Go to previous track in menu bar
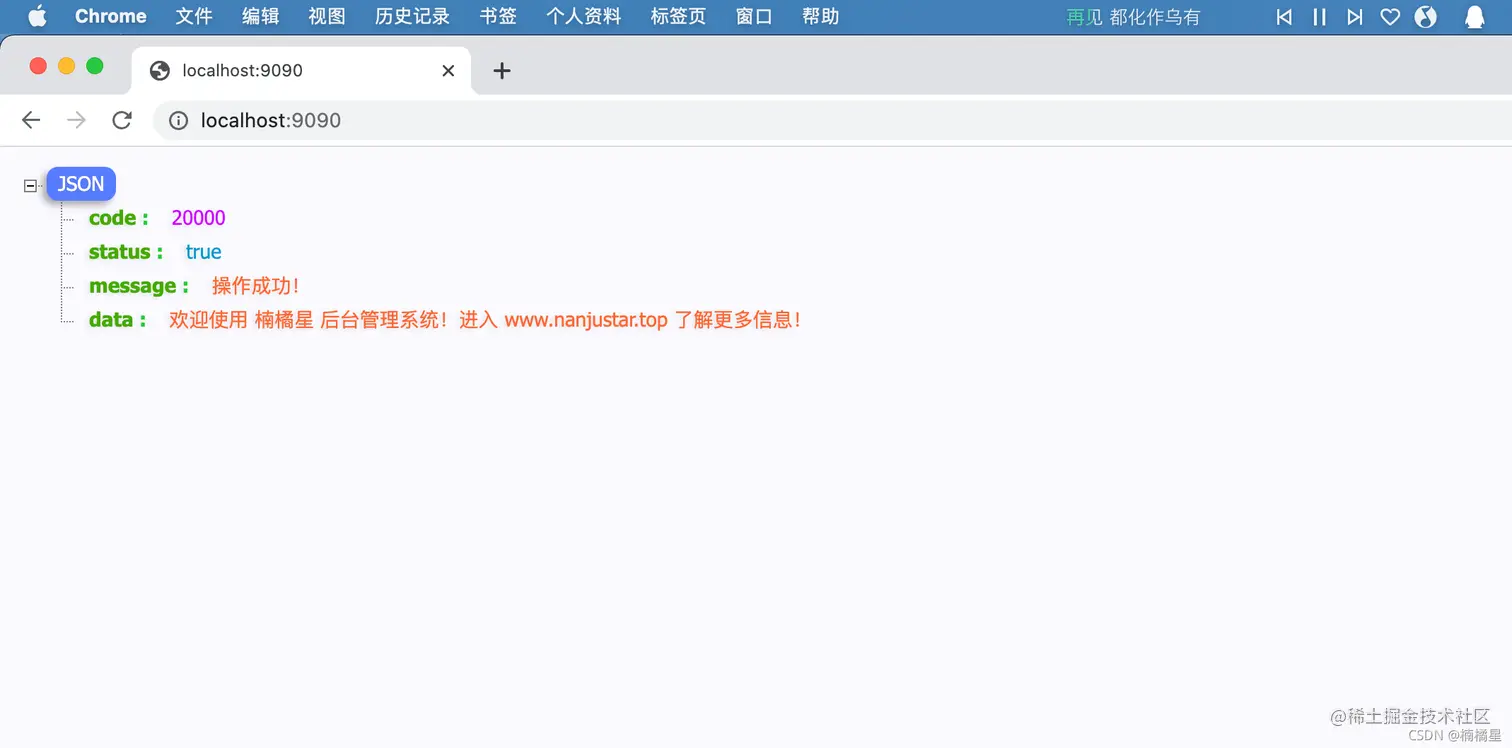Viewport: 1512px width, 748px height. (x=1284, y=16)
